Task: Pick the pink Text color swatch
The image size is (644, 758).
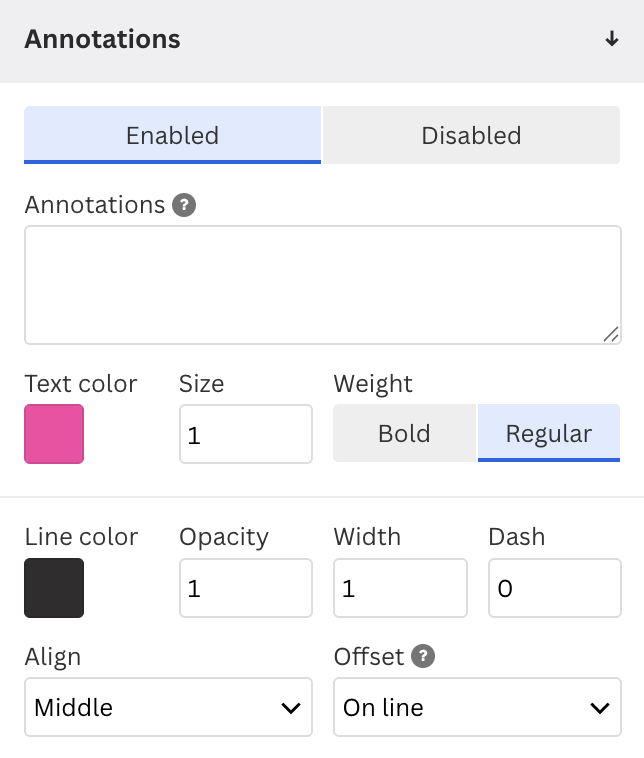Action: click(54, 434)
